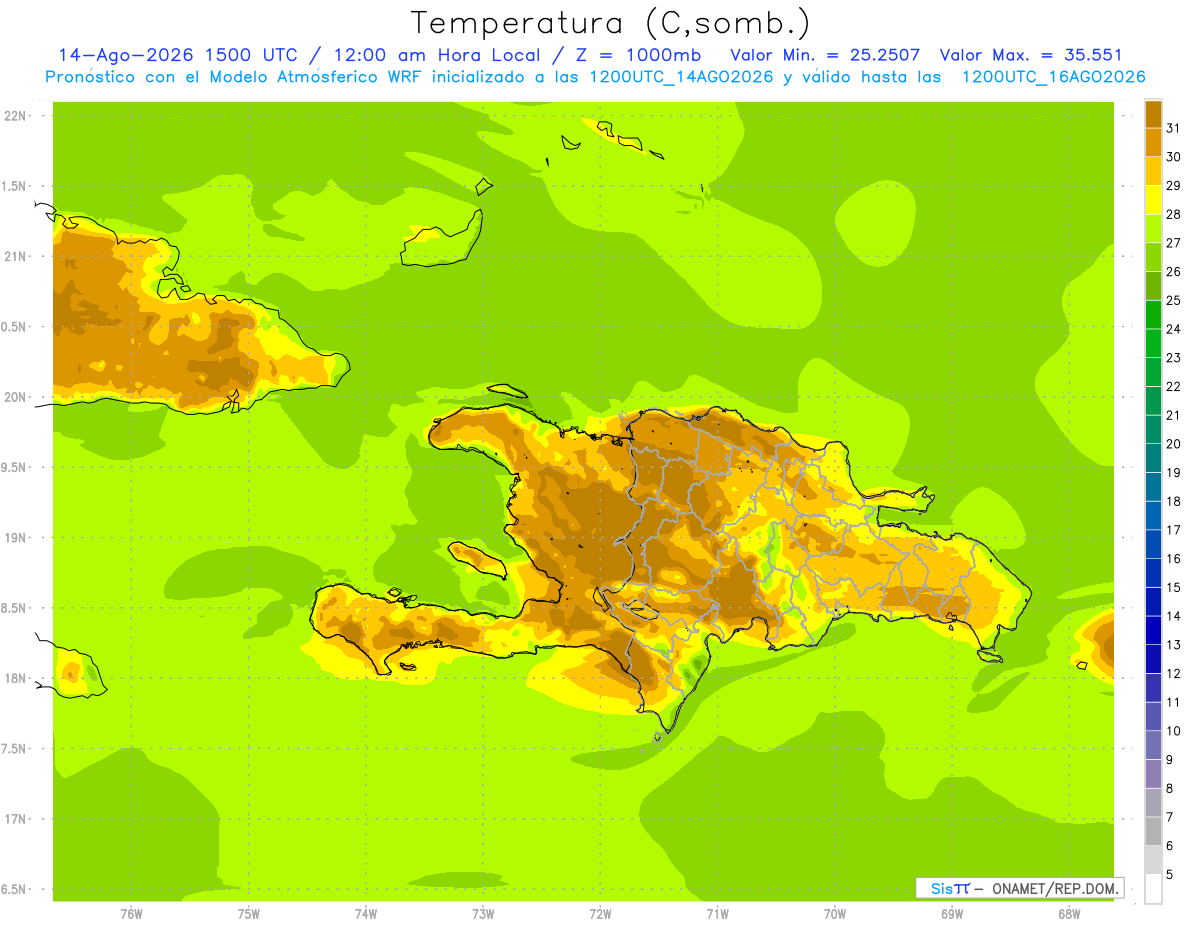Viewport: 1200px width, 927px height.
Task: Click the '19N' latitude axis label
Action: pos(15,538)
